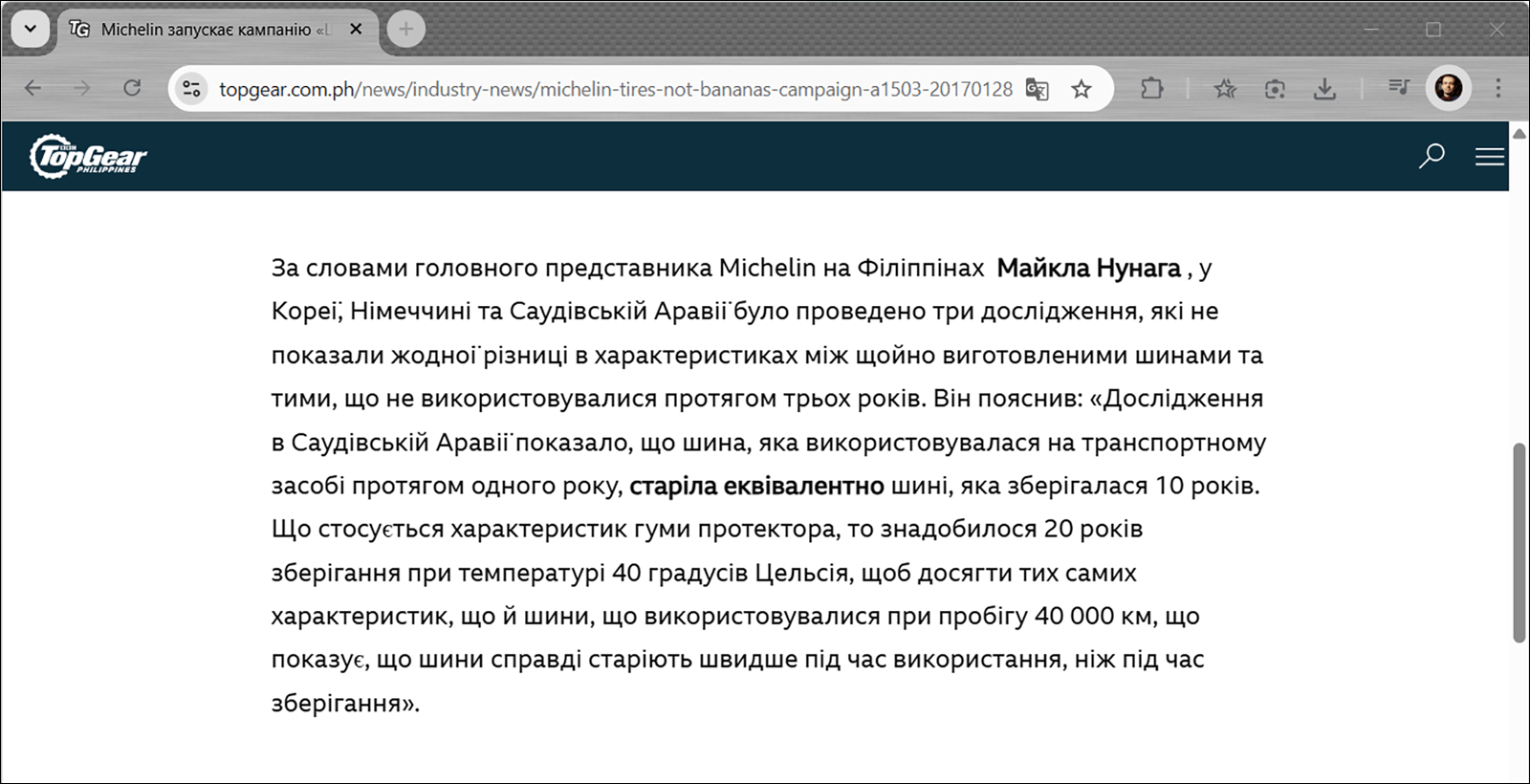The height and width of the screenshot is (784, 1530).
Task: Open the Extensions puzzle icon
Action: [x=1152, y=89]
